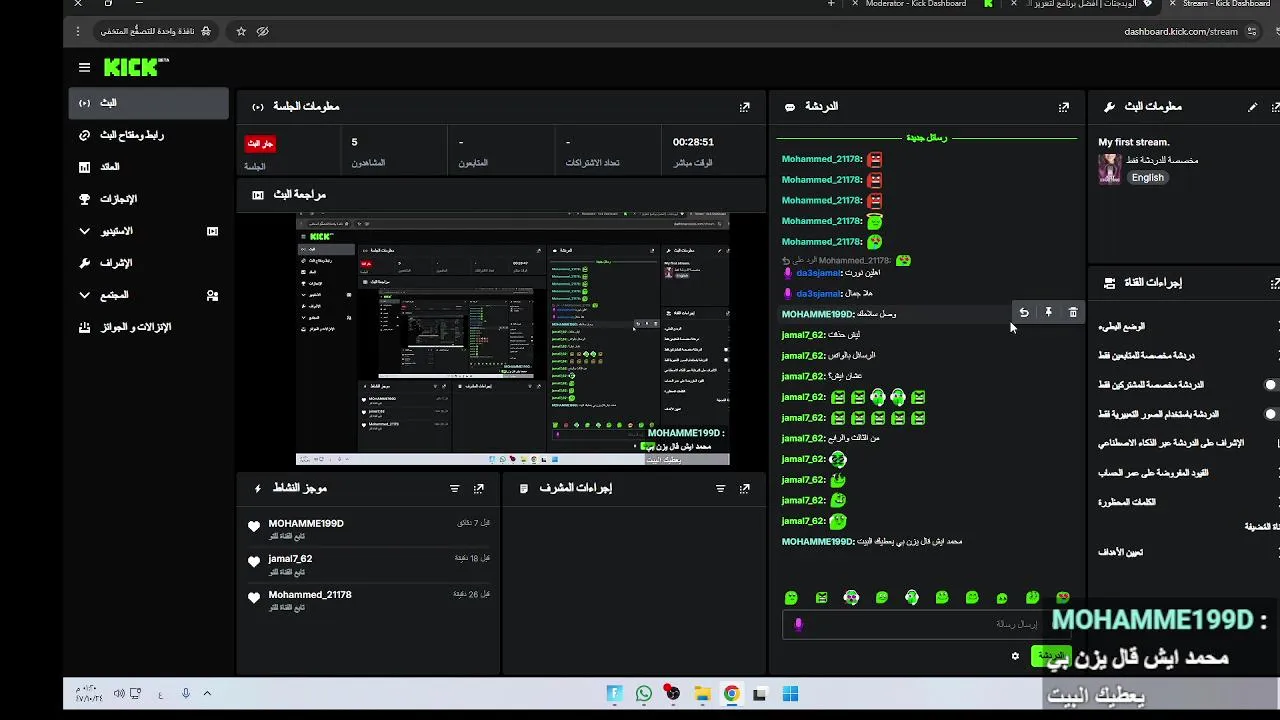
Task: Click the crossed-eye tracking icon in address bar
Action: tap(263, 31)
